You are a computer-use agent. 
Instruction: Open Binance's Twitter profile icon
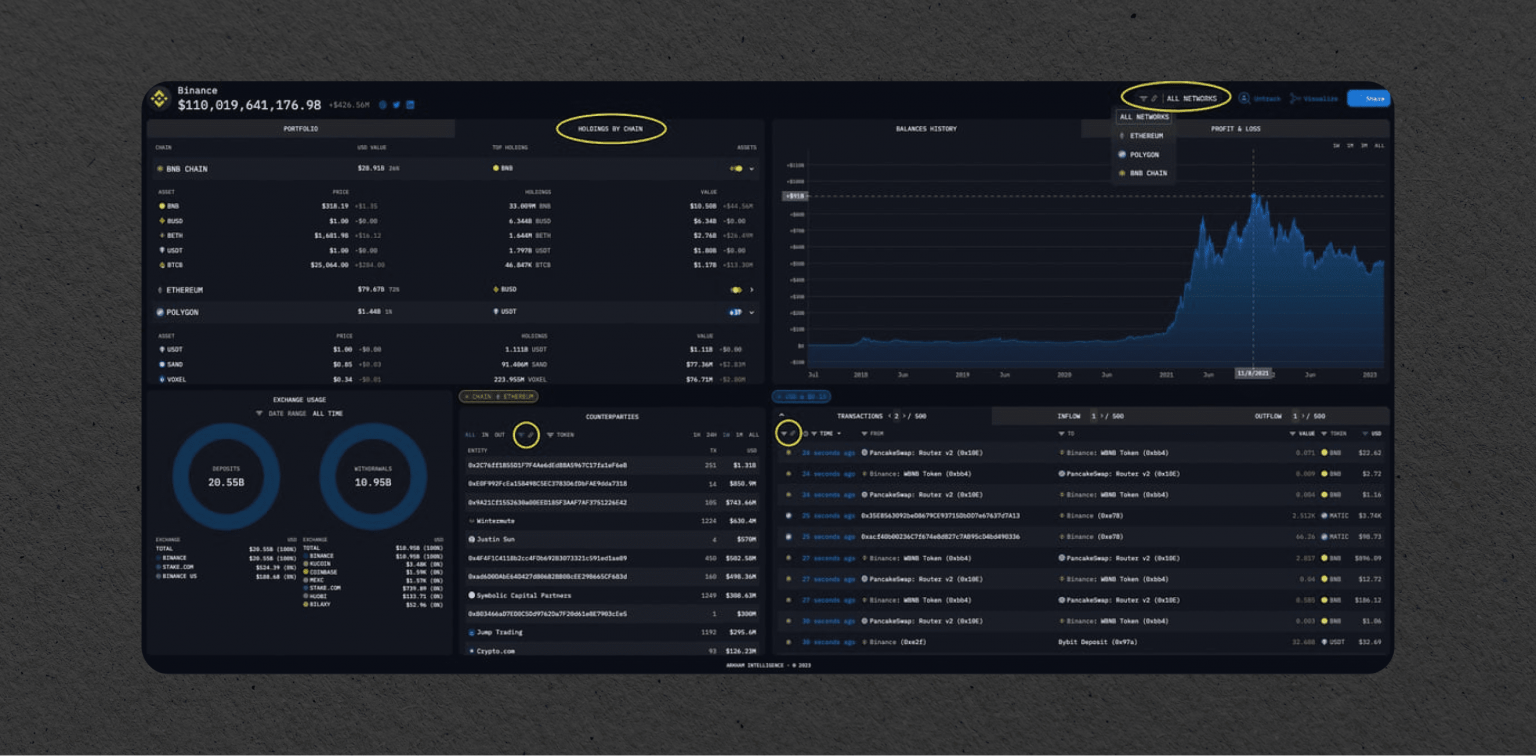(x=396, y=103)
